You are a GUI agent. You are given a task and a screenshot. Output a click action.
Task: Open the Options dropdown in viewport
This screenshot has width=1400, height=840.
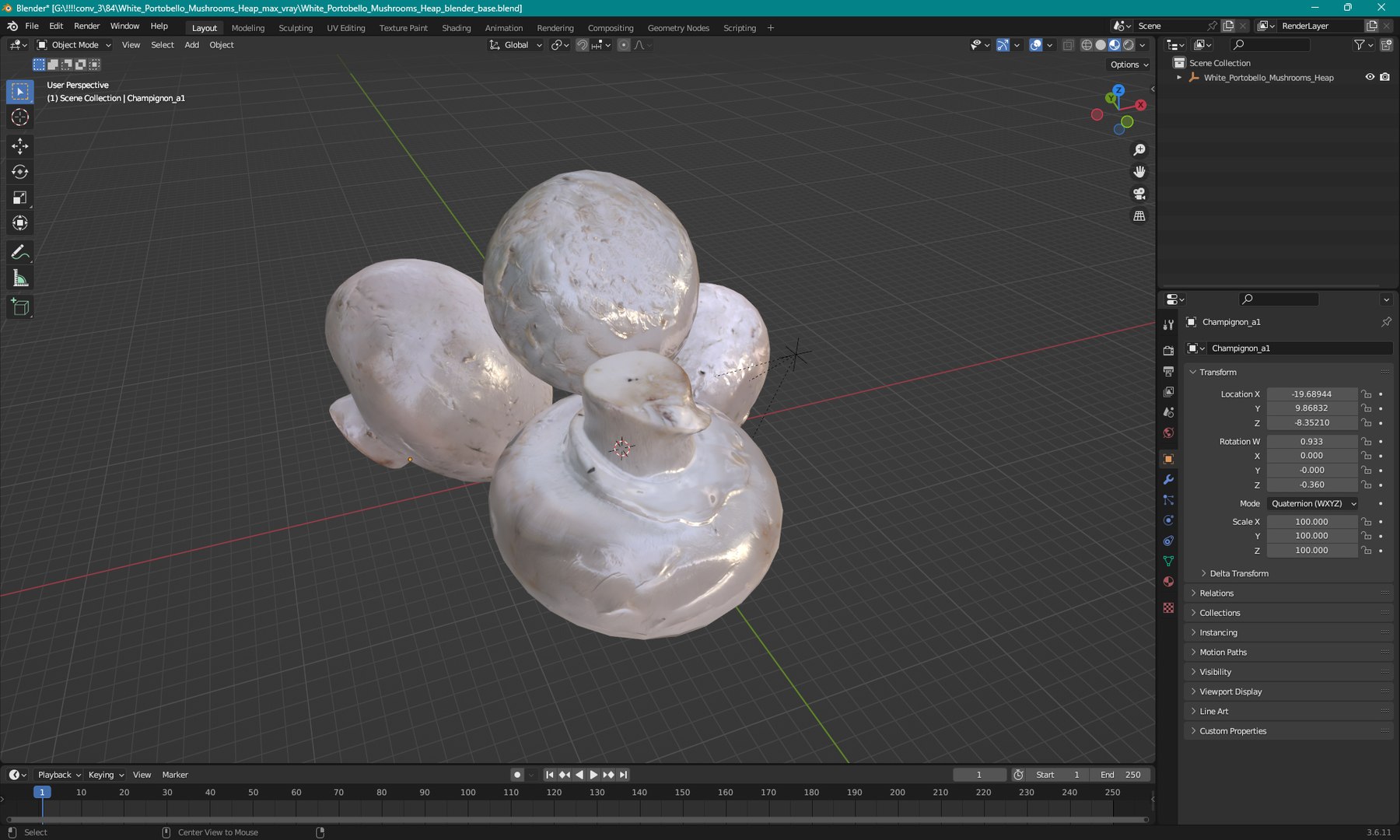pos(1129,65)
